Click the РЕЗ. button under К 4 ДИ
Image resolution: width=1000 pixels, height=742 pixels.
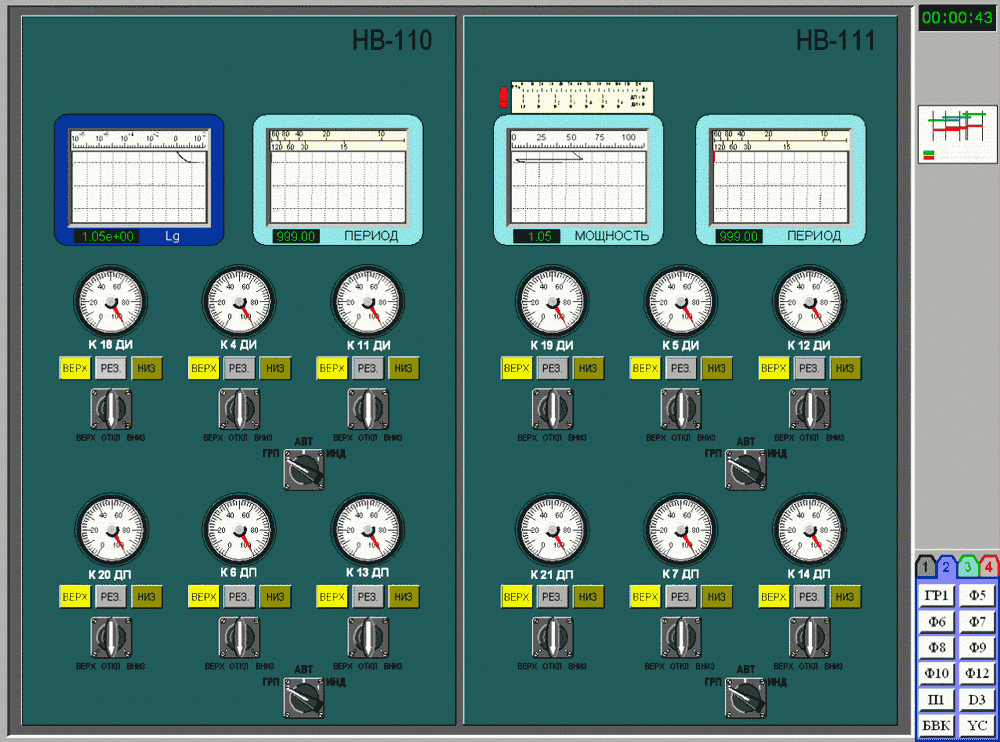pyautogui.click(x=239, y=368)
